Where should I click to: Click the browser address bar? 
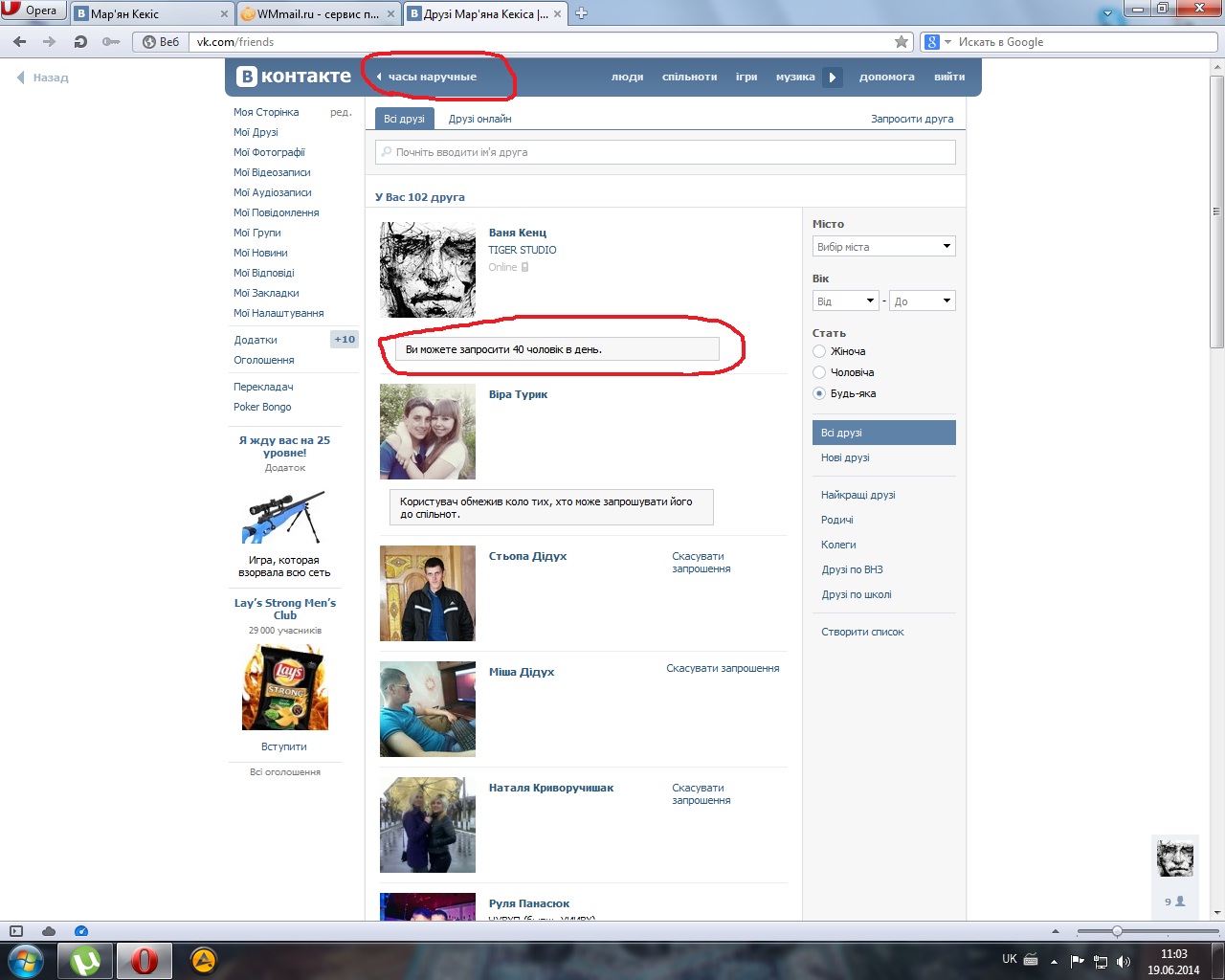click(542, 42)
